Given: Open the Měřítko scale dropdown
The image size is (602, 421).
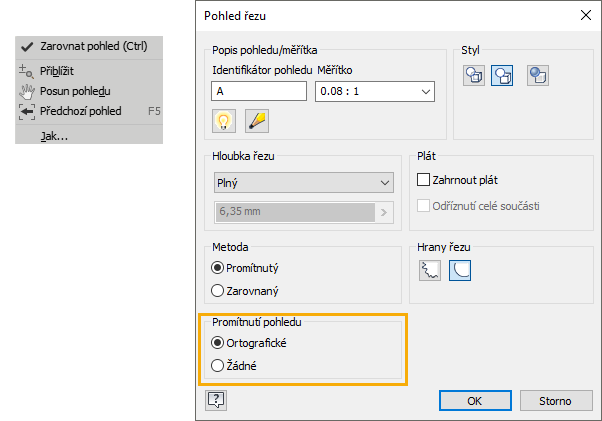Looking at the screenshot, I should pos(374,91).
